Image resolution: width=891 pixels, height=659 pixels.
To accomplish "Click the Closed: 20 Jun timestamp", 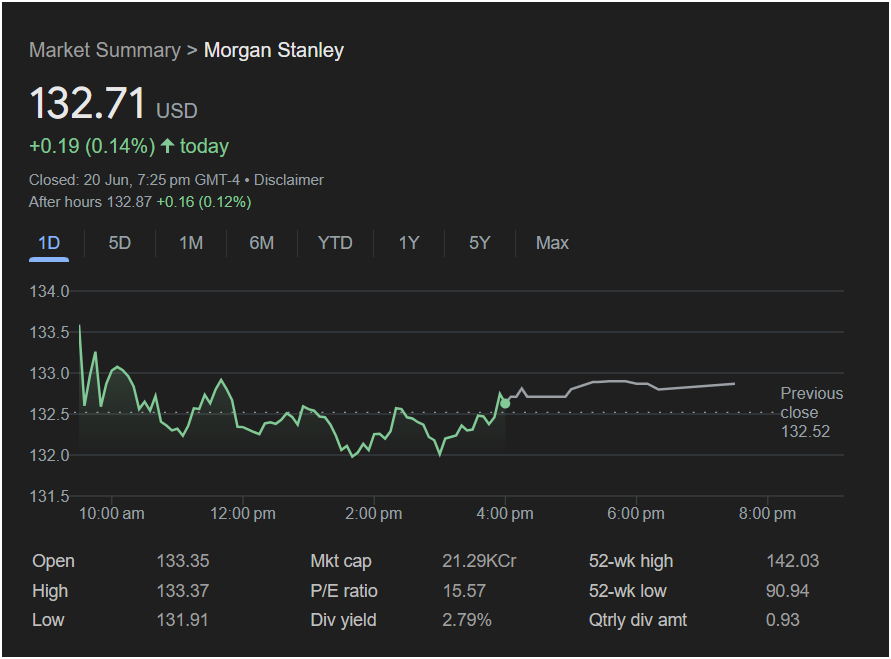I will 134,180.
